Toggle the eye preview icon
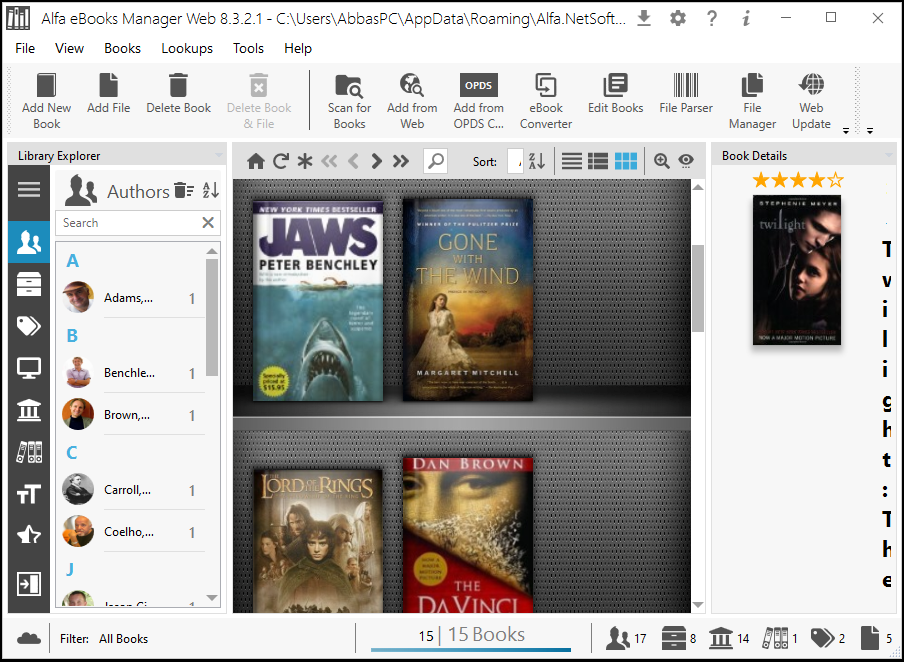This screenshot has width=904, height=662. (685, 161)
